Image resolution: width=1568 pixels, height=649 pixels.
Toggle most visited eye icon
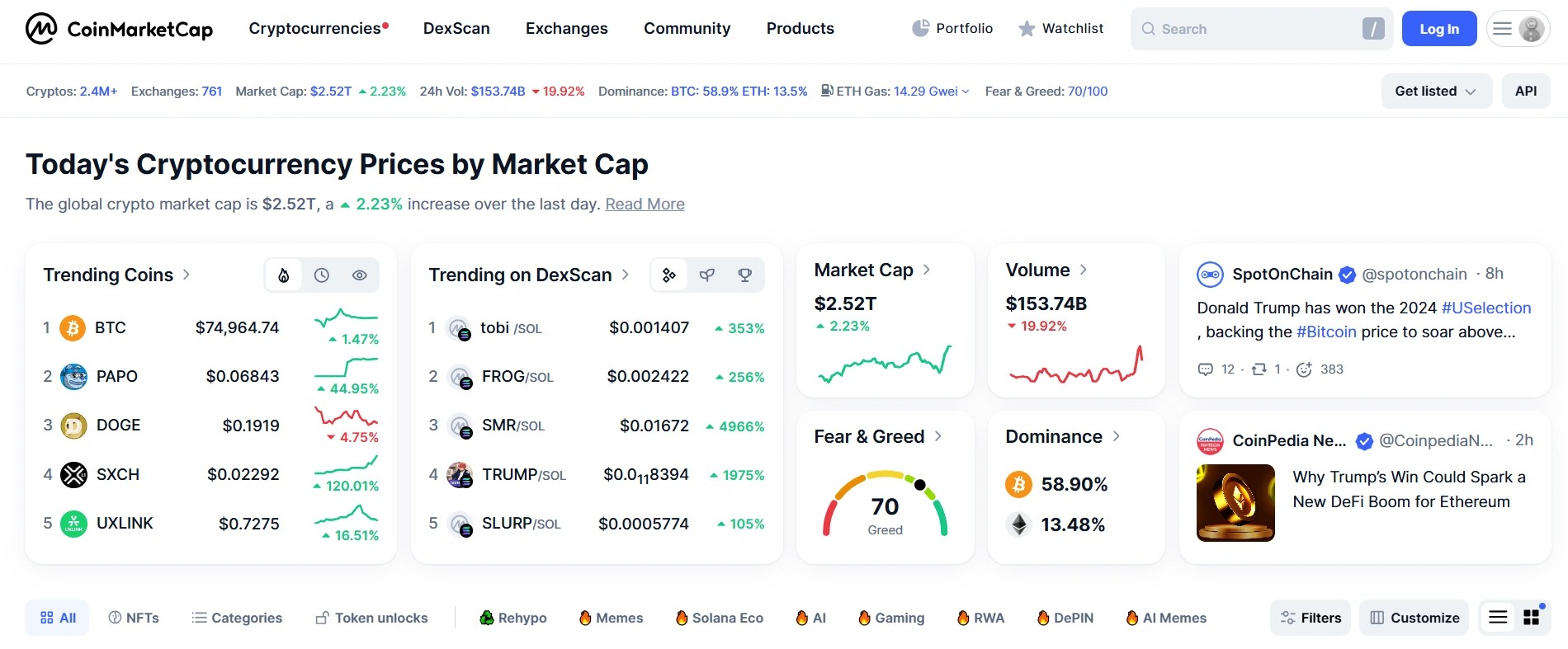click(x=360, y=275)
